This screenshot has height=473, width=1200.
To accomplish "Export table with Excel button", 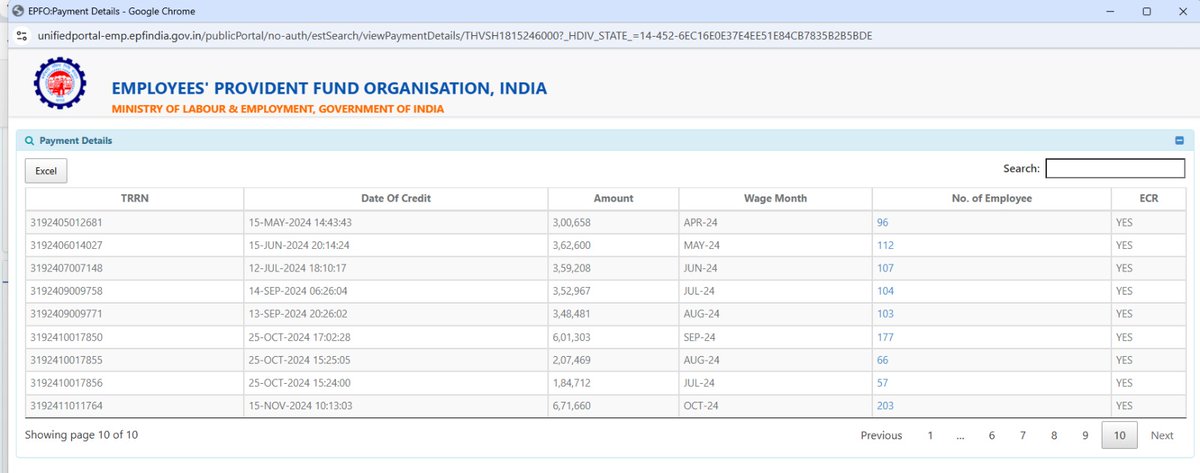I will [x=45, y=171].
